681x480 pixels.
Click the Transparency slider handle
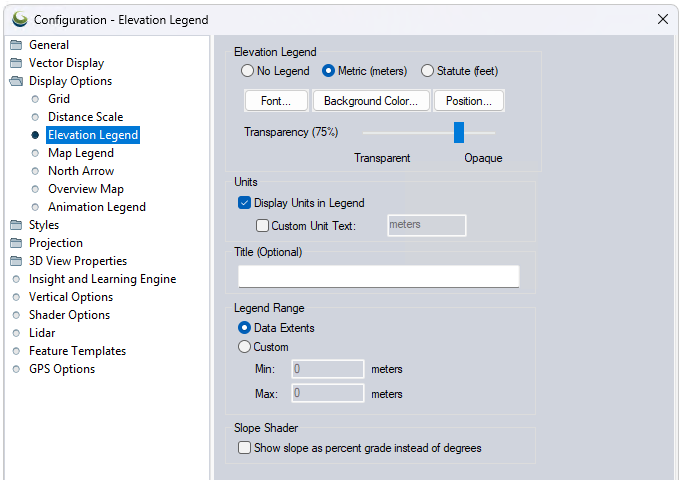tap(459, 132)
